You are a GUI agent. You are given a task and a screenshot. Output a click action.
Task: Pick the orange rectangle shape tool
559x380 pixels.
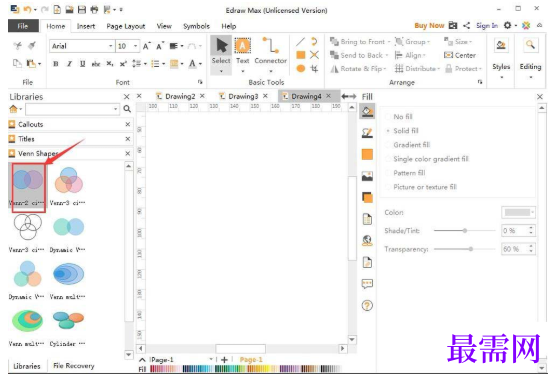(301, 55)
